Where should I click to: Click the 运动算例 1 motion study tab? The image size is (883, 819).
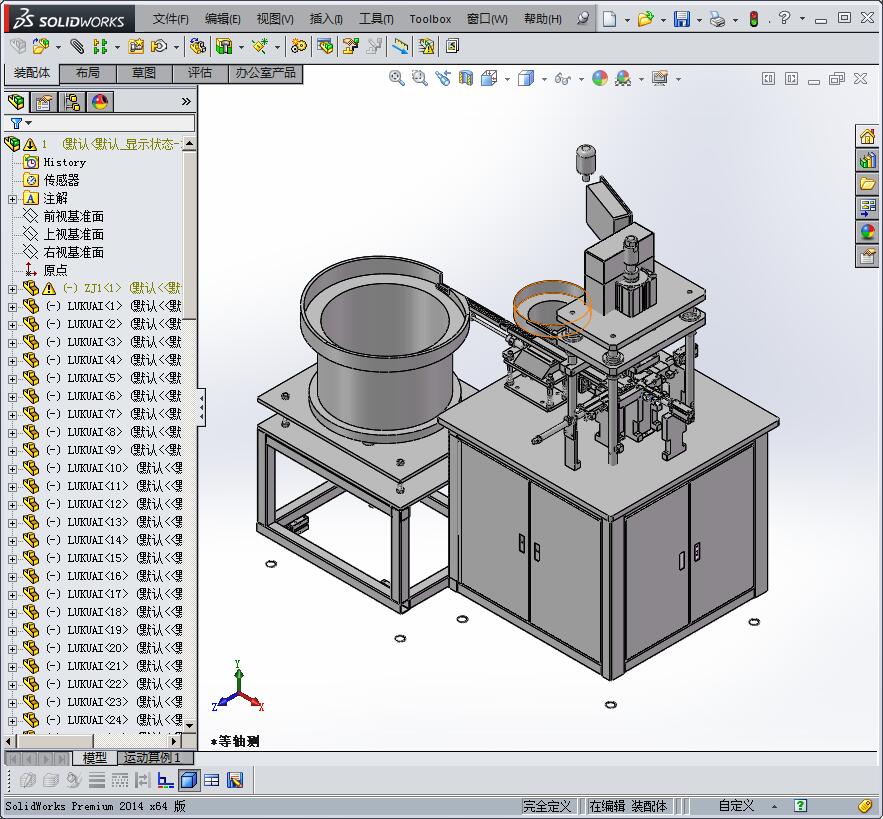click(152, 758)
